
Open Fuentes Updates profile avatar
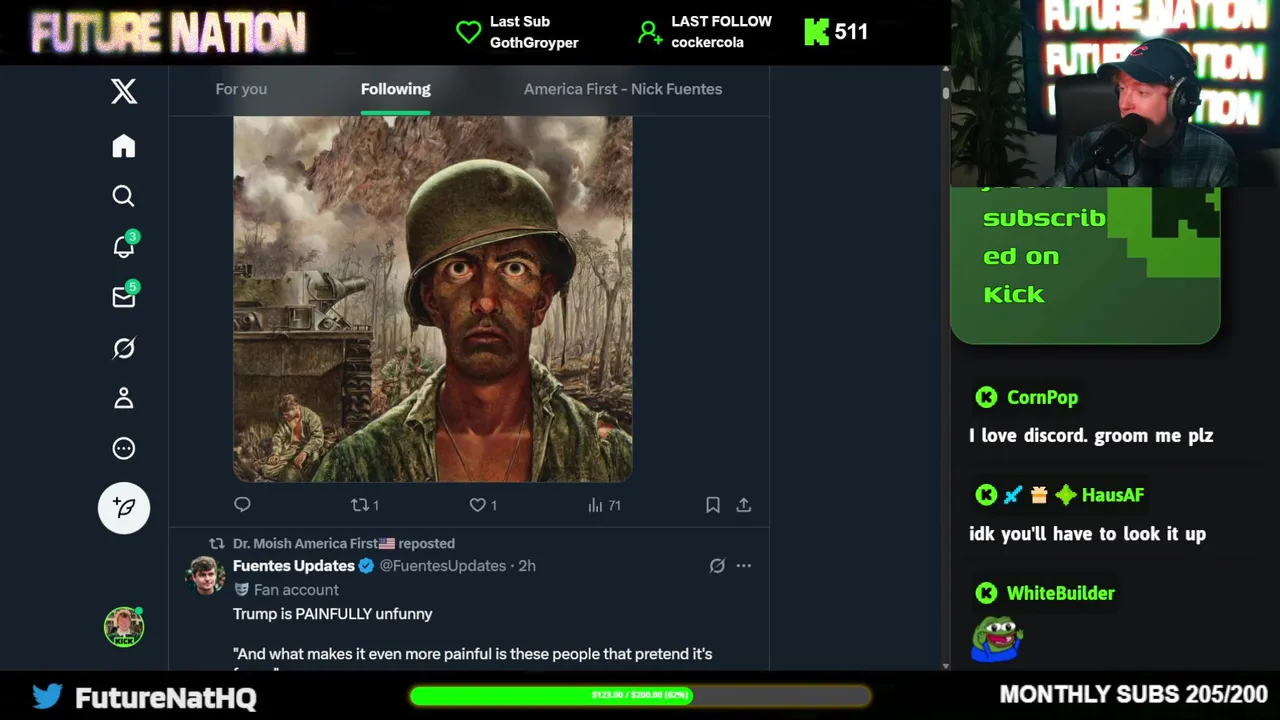point(206,576)
